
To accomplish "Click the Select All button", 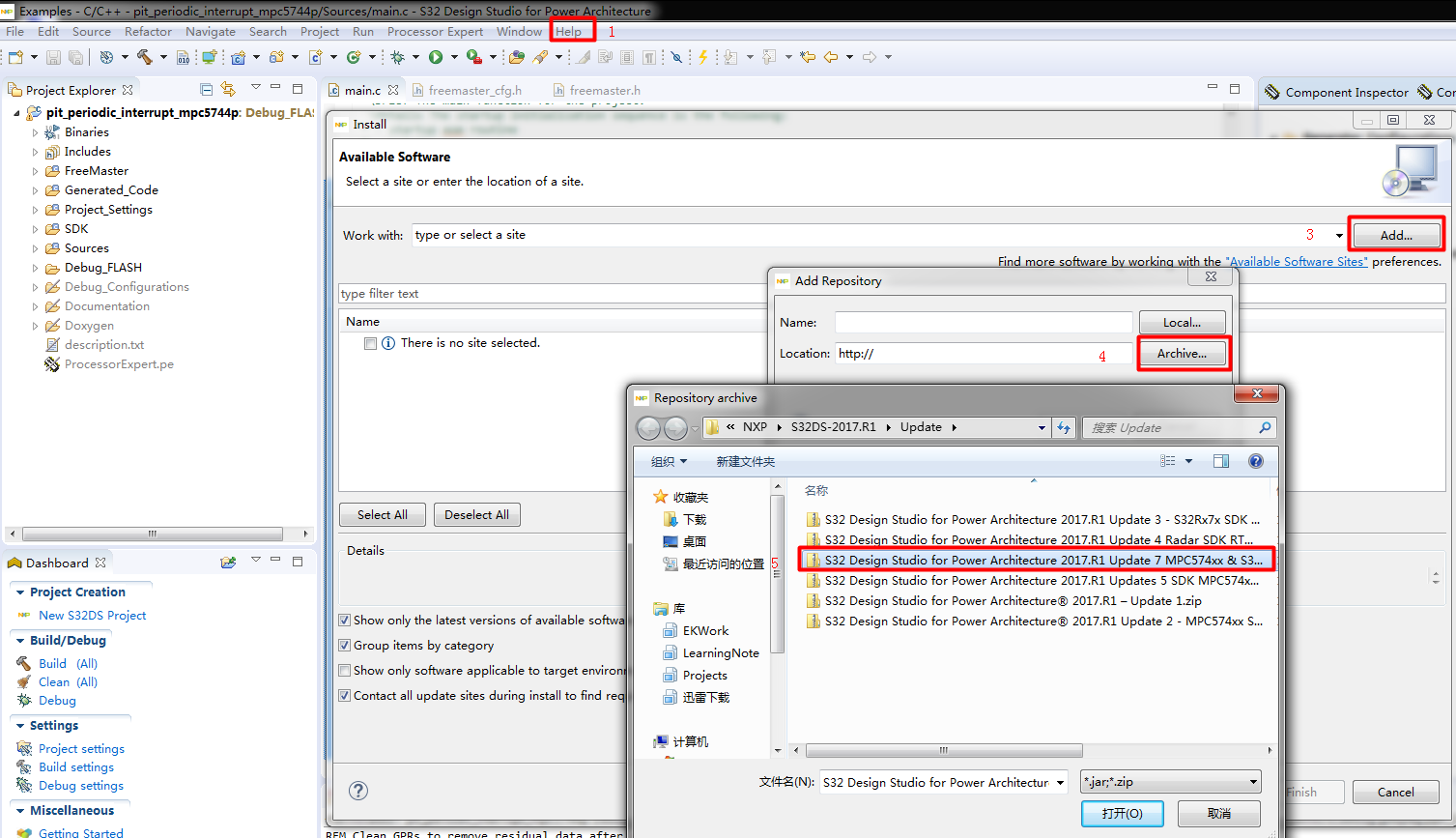I will pyautogui.click(x=383, y=514).
